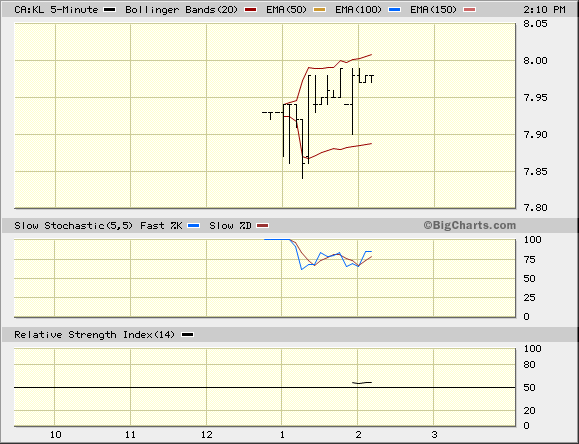Screen dimensions: 579x444
Task: Click the EMA(150) legend label
Action: (434, 10)
